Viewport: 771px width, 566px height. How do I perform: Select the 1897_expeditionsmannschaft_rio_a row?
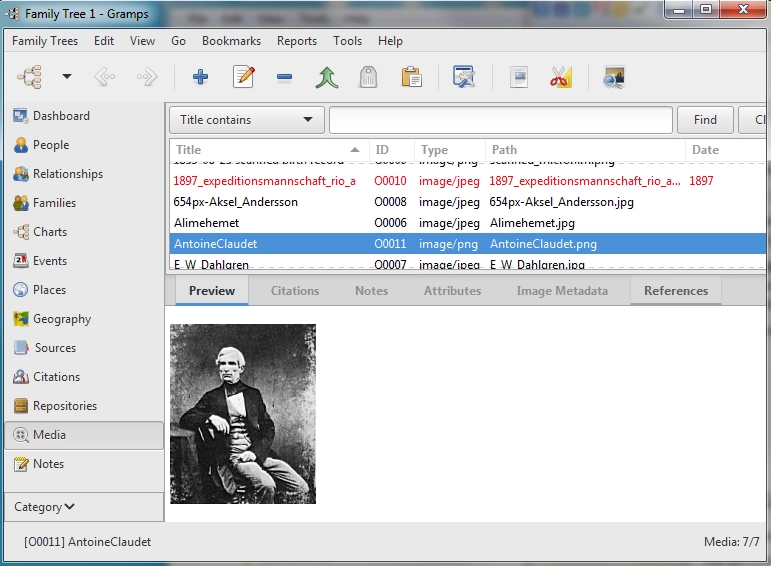pos(467,181)
